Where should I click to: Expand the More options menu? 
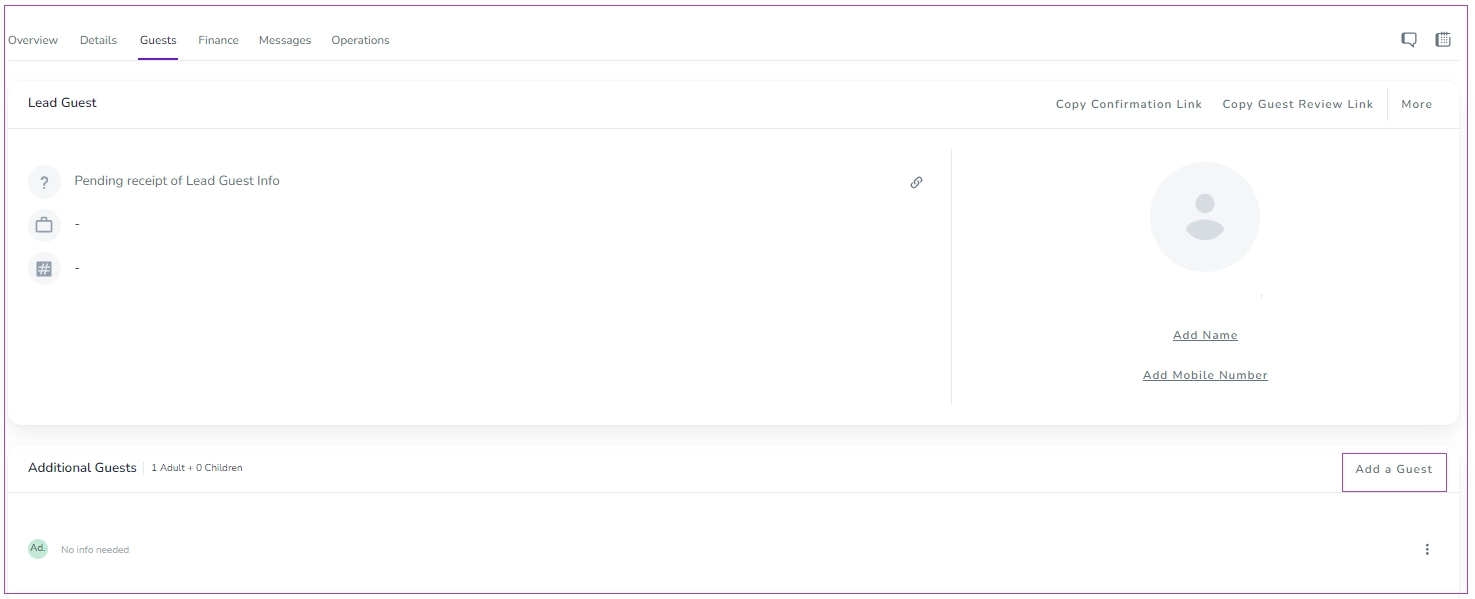1416,104
